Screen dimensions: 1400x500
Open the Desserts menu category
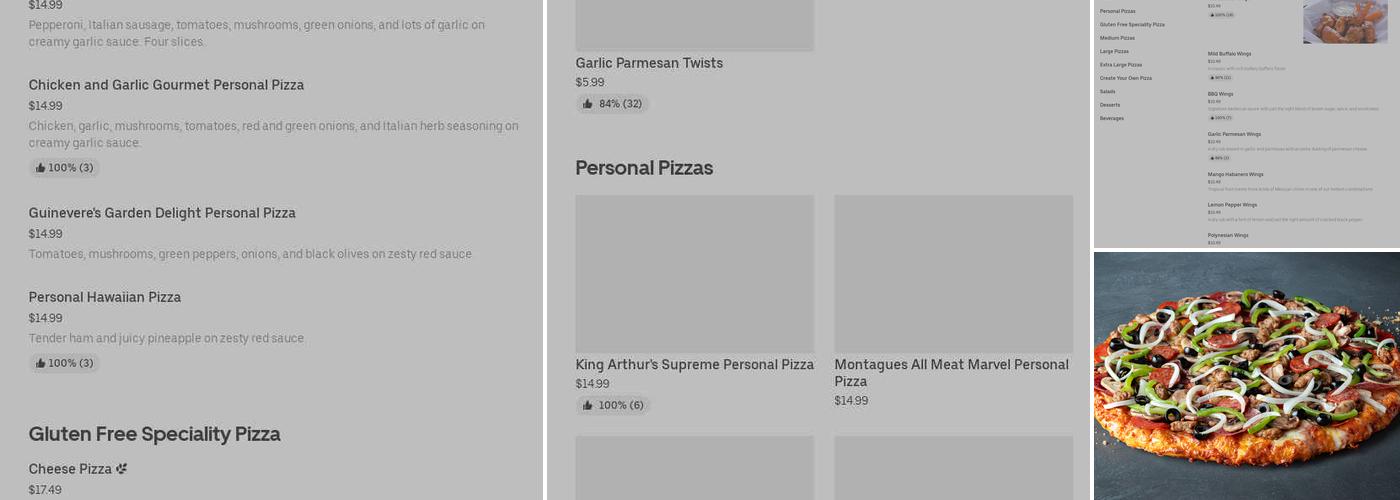(1110, 105)
